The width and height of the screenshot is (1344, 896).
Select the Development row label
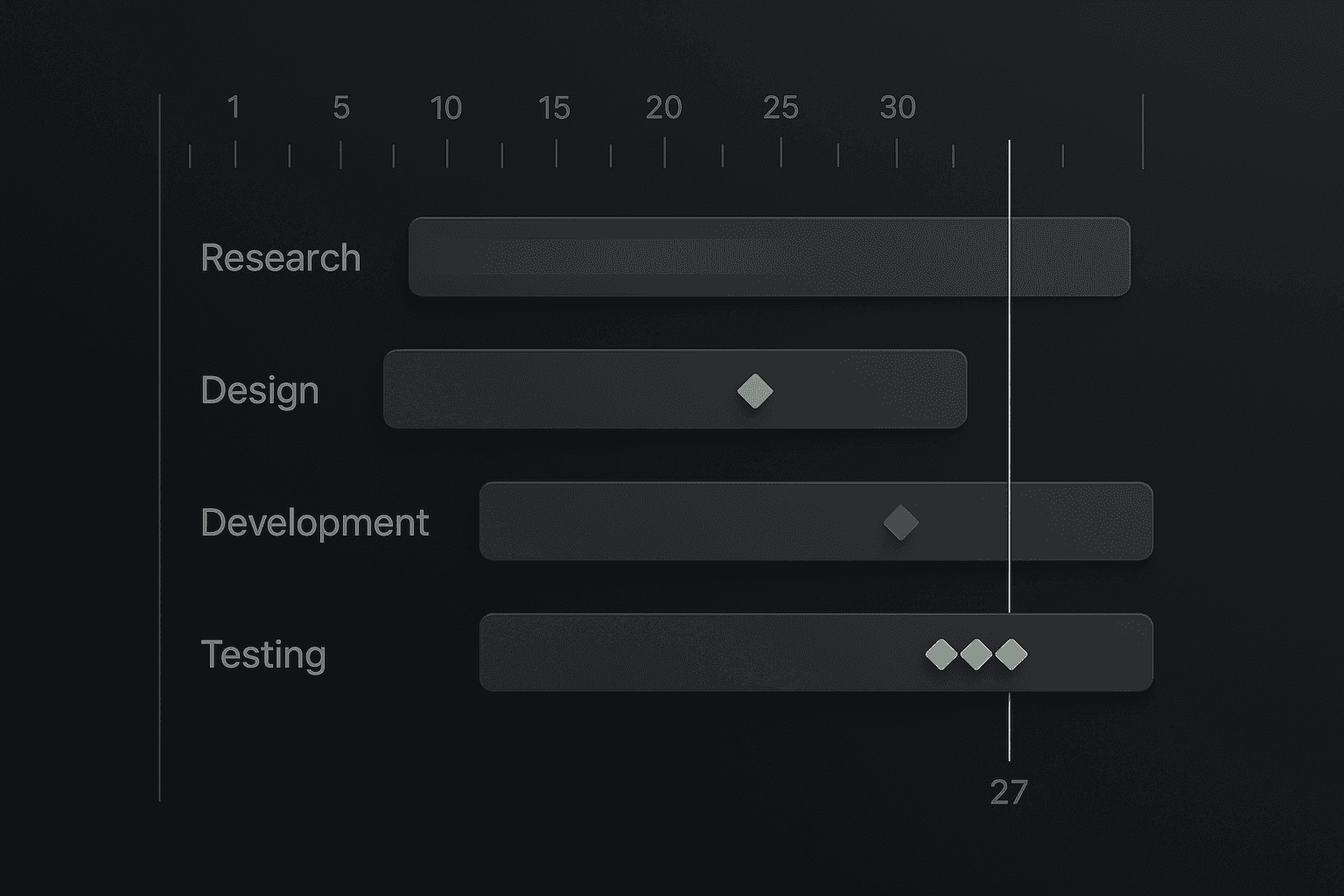[314, 522]
